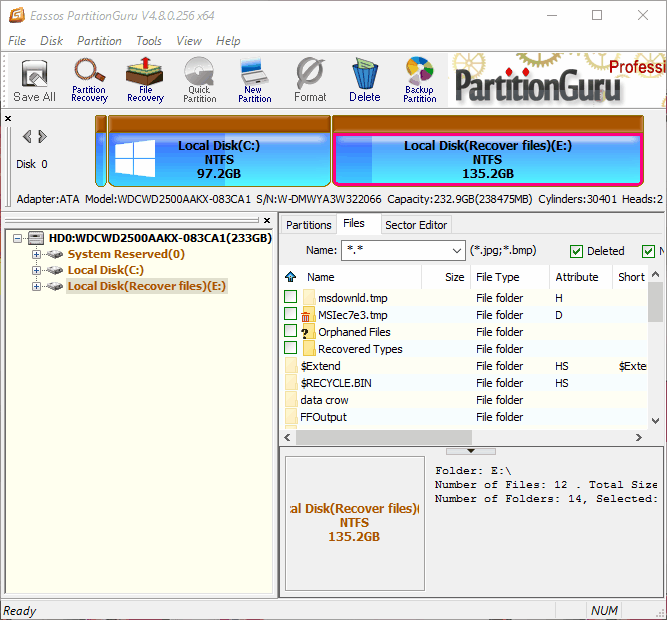667x620 pixels.
Task: Open the Help menu
Action: tap(228, 41)
